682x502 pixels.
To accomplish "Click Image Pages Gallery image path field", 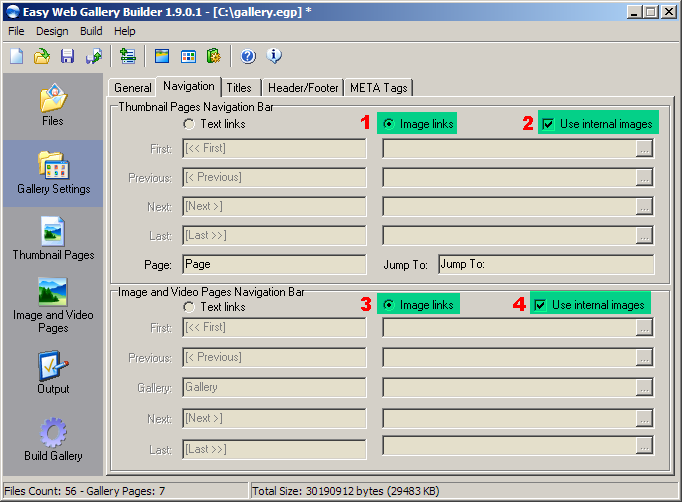I will click(x=509, y=388).
